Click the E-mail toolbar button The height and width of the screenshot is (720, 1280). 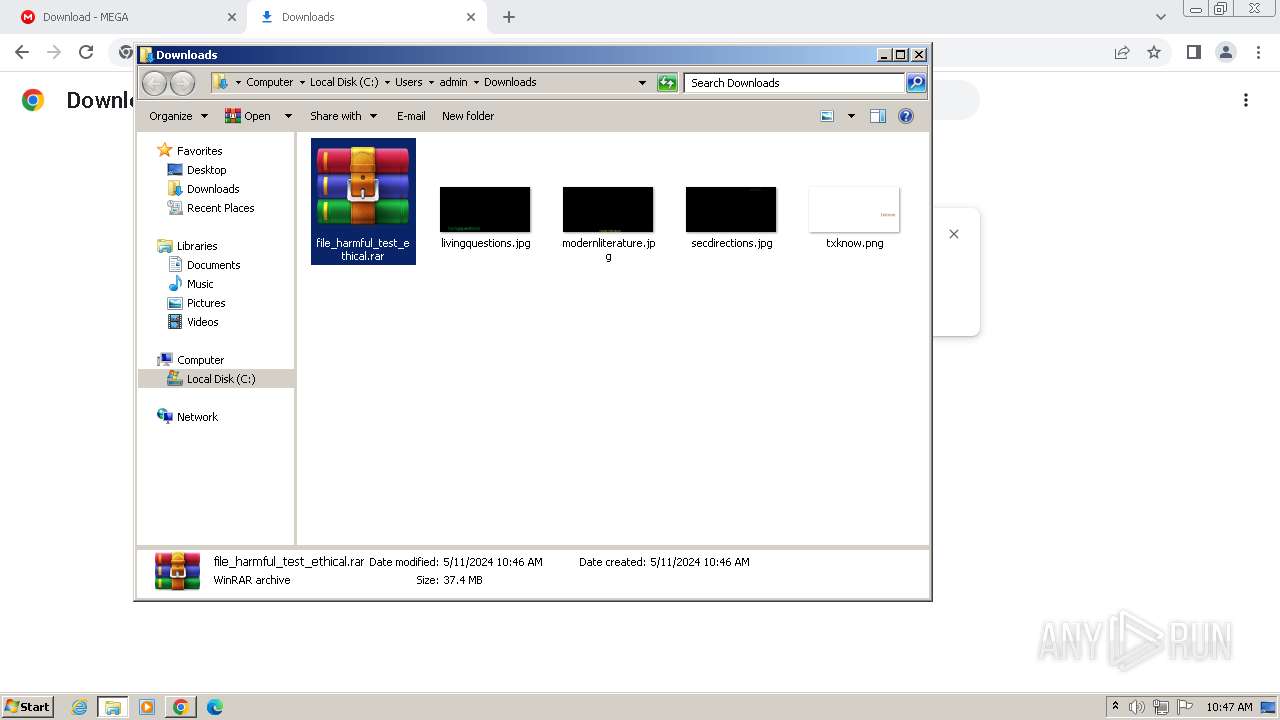click(411, 116)
